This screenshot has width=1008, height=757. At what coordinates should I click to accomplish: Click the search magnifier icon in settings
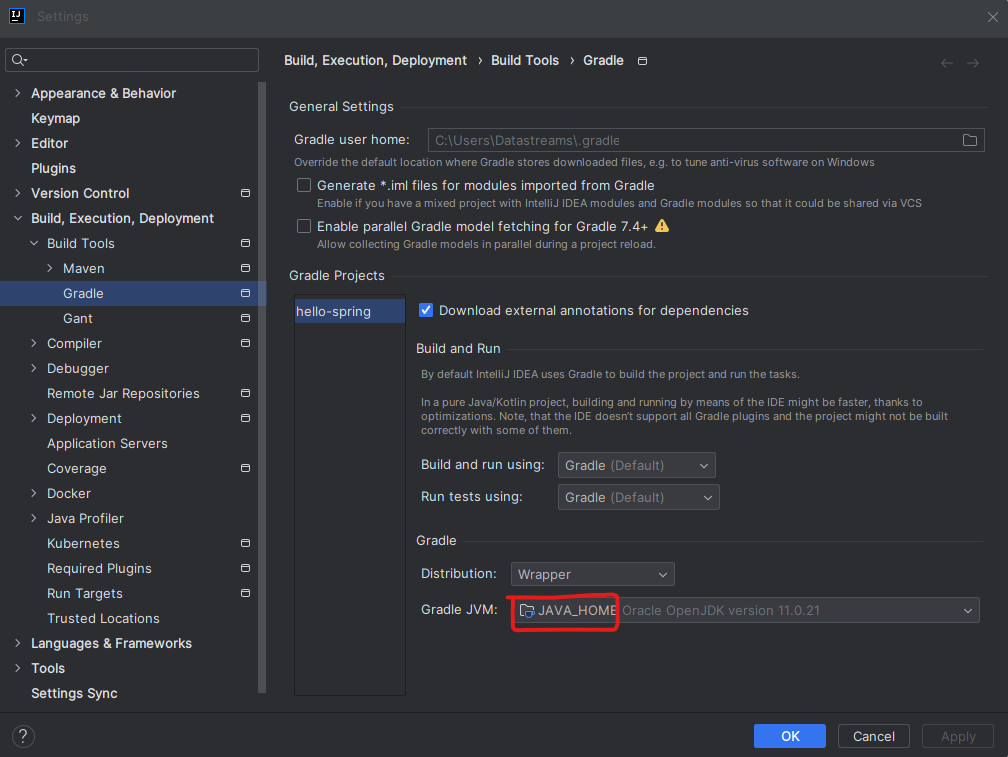[x=18, y=60]
